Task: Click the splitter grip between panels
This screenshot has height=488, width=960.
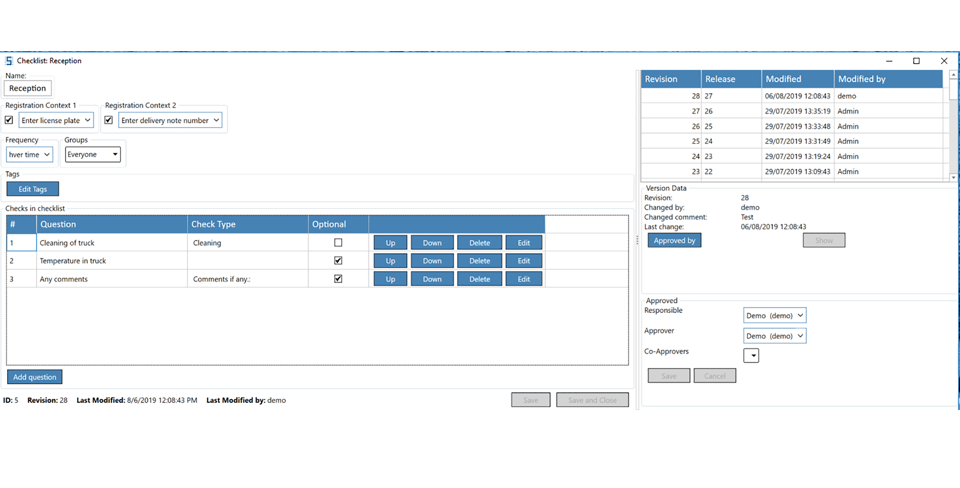Action: 637,241
